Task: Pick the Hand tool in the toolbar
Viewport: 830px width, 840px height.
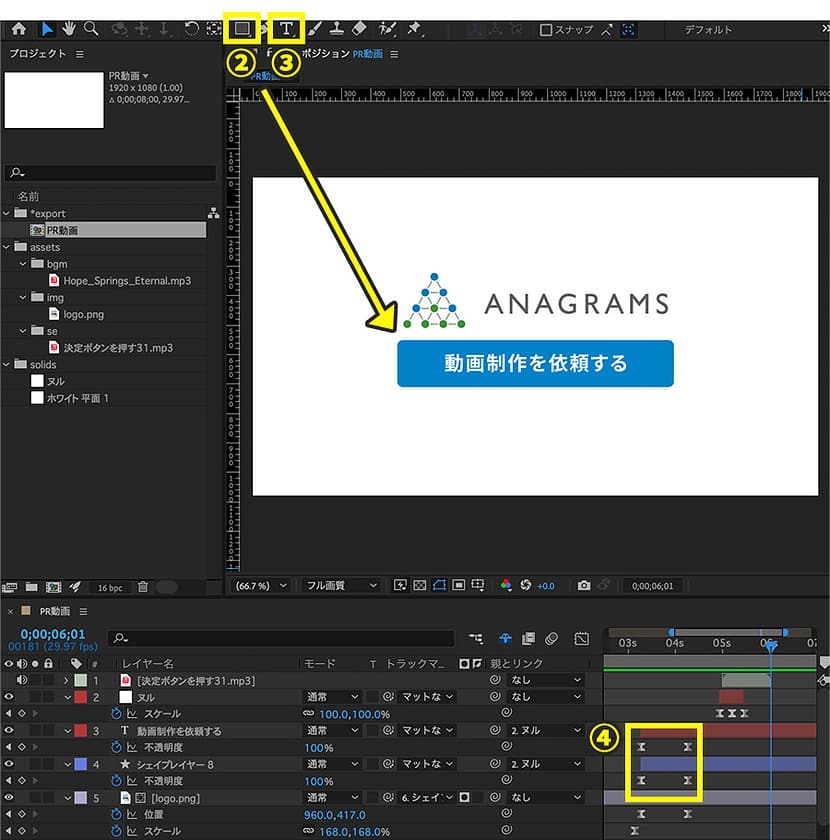Action: [69, 29]
